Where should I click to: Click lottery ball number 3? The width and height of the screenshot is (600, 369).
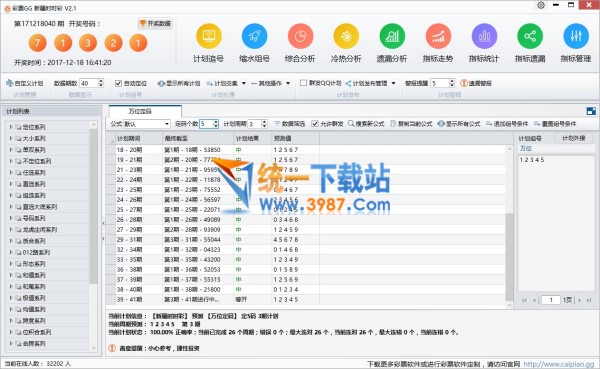click(88, 43)
